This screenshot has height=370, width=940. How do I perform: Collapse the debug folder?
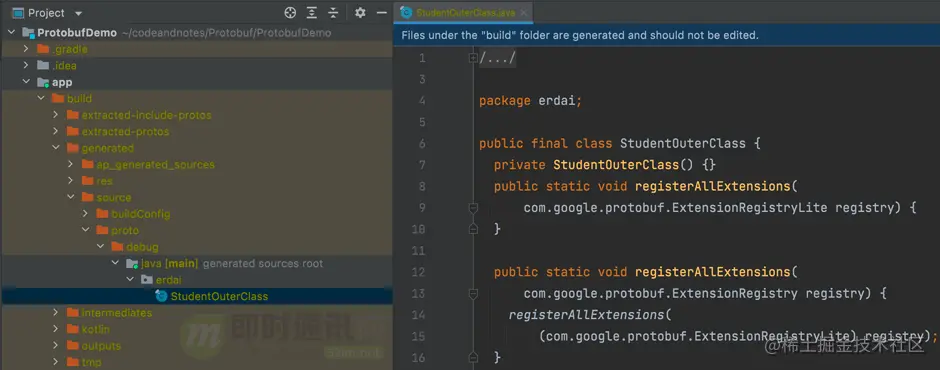click(101, 246)
